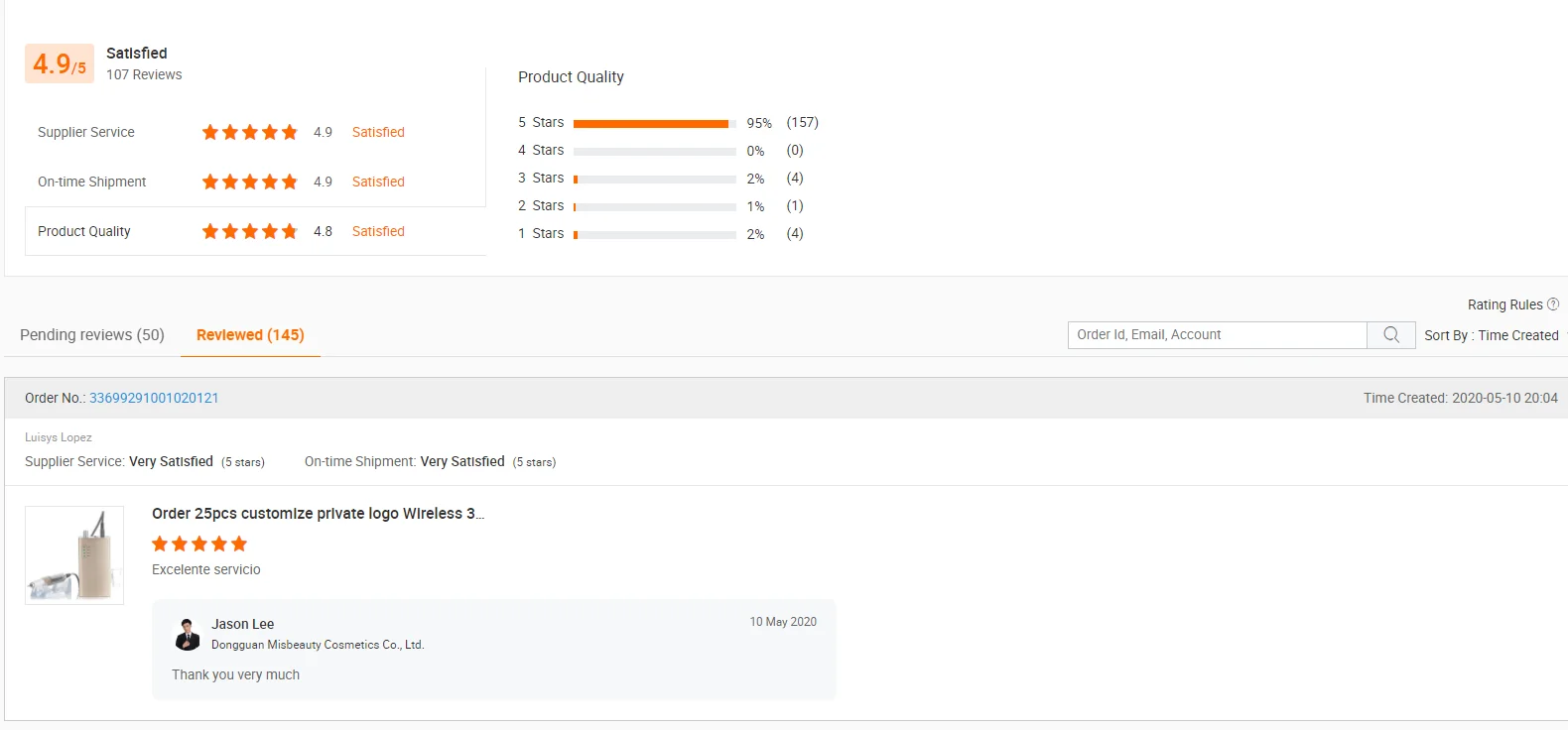Viewport: 1568px width, 730px height.
Task: Open the Sort By Time Created dropdown
Action: 1492,335
